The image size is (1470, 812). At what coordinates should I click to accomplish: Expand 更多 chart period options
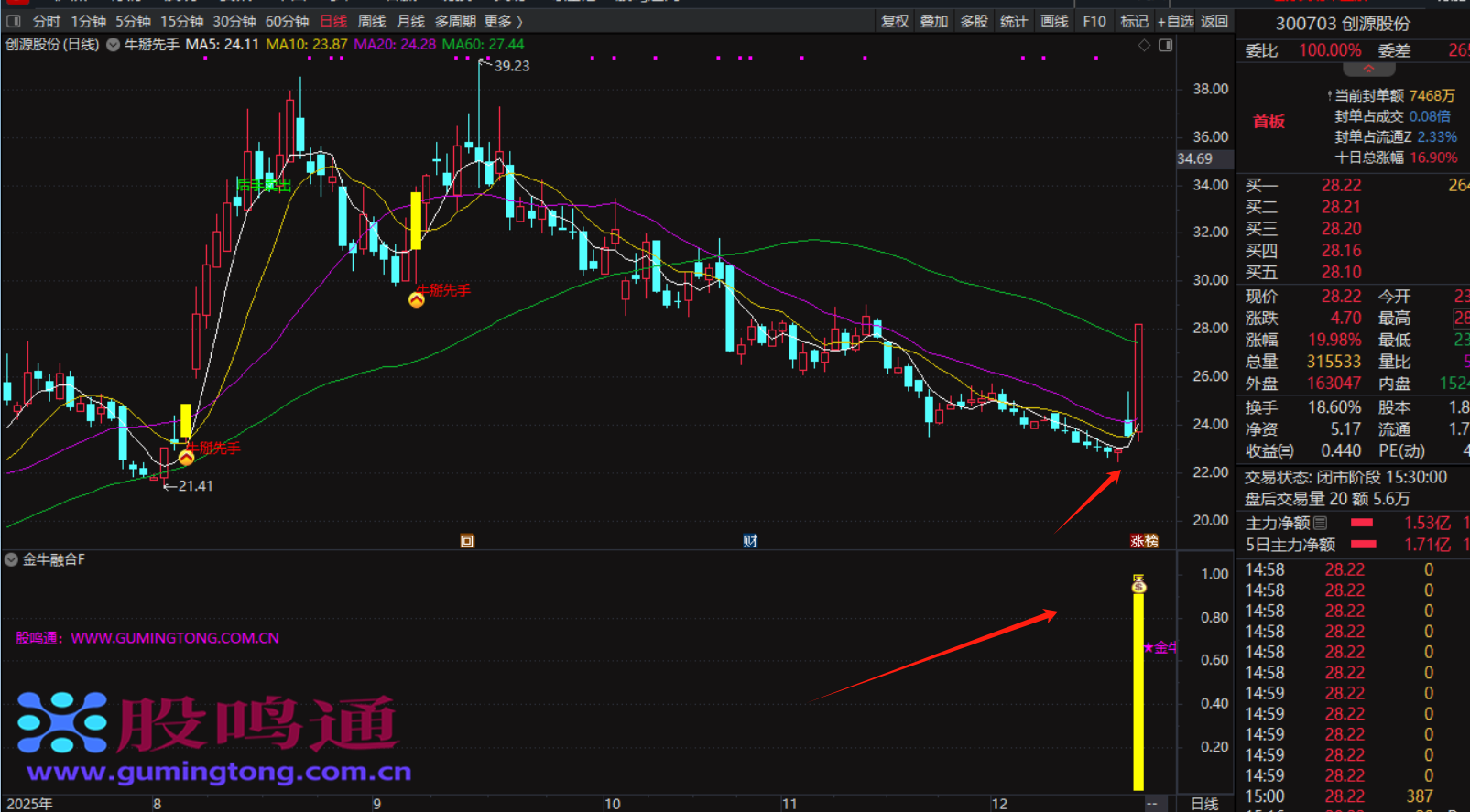tap(503, 21)
